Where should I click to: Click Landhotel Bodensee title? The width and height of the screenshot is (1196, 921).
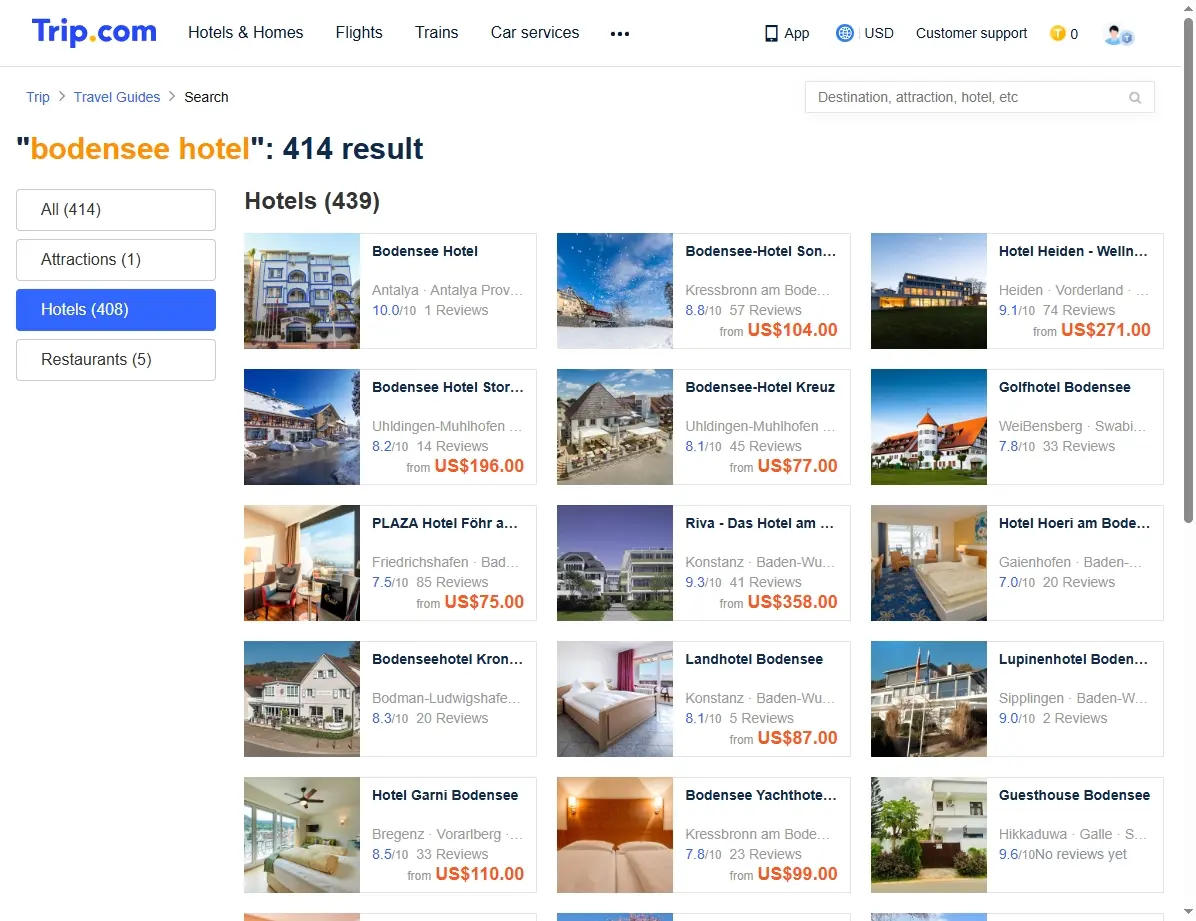tap(754, 659)
